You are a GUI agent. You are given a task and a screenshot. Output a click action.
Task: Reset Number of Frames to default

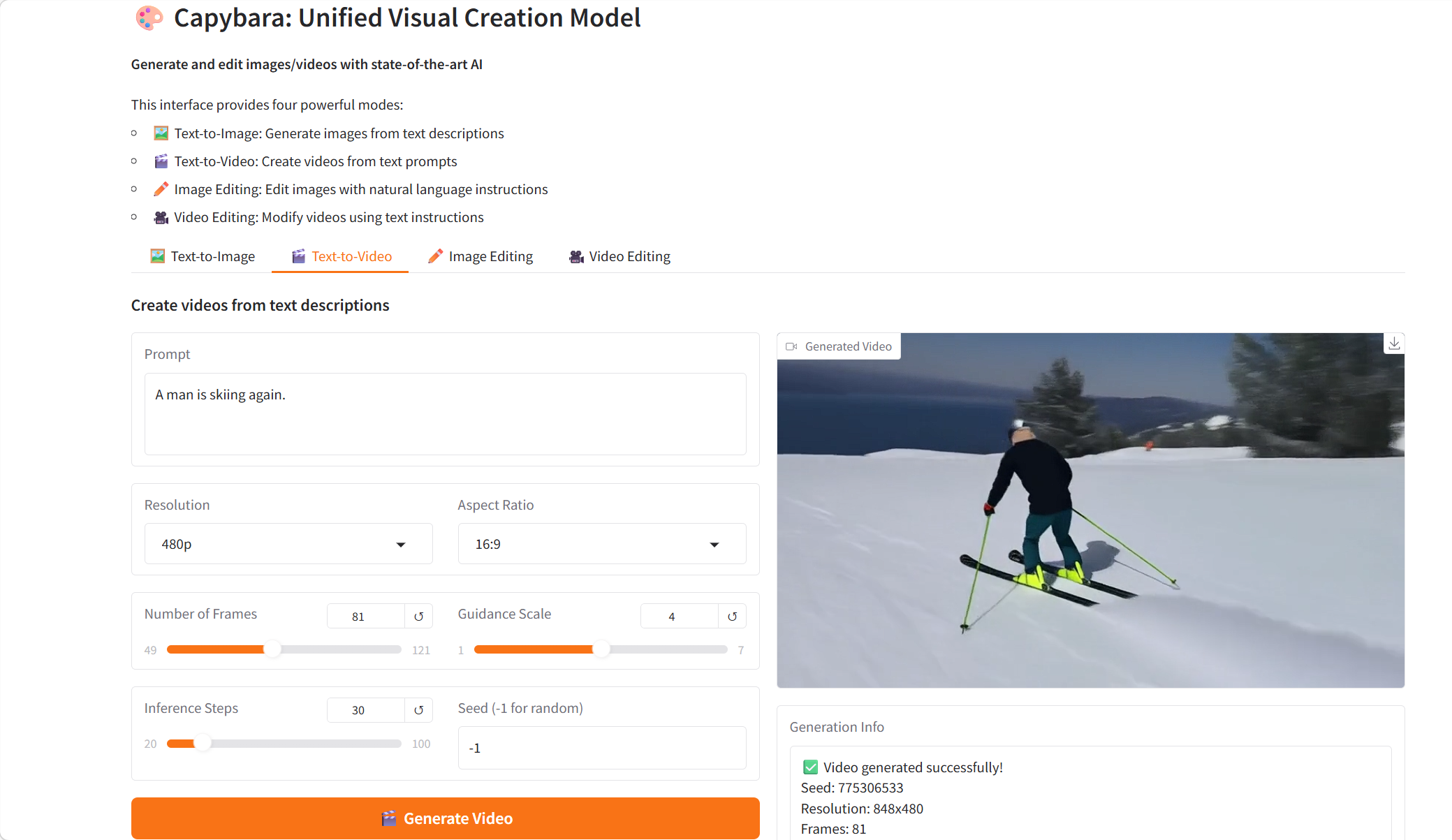tap(418, 617)
